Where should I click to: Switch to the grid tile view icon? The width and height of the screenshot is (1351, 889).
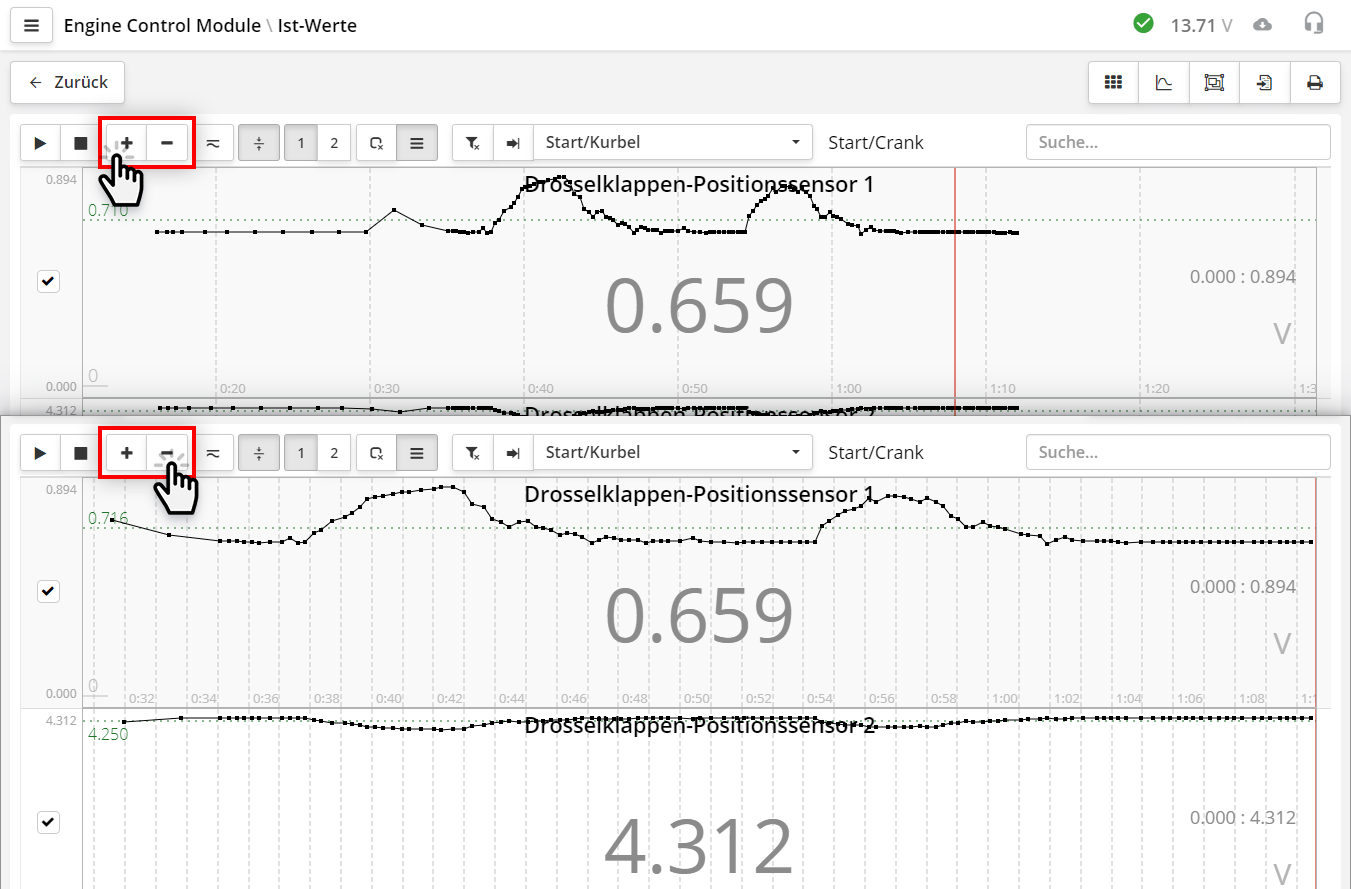(1113, 82)
